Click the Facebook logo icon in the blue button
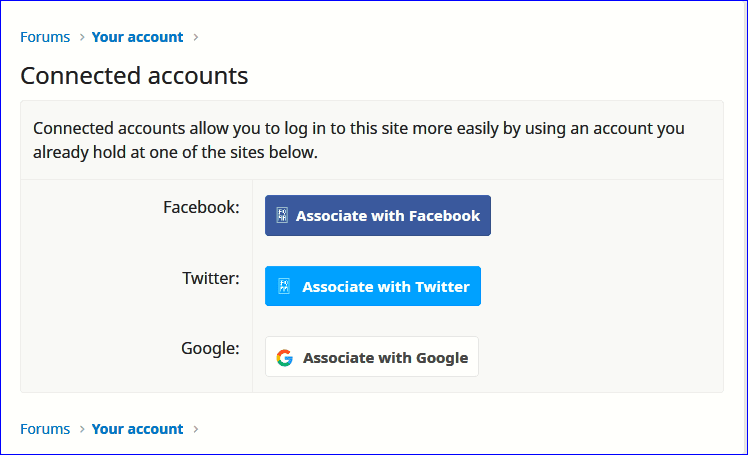 point(282,216)
